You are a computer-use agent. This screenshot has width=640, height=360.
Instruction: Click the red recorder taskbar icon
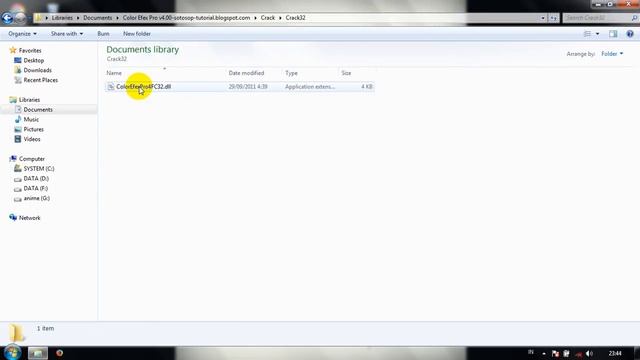[x=60, y=353]
